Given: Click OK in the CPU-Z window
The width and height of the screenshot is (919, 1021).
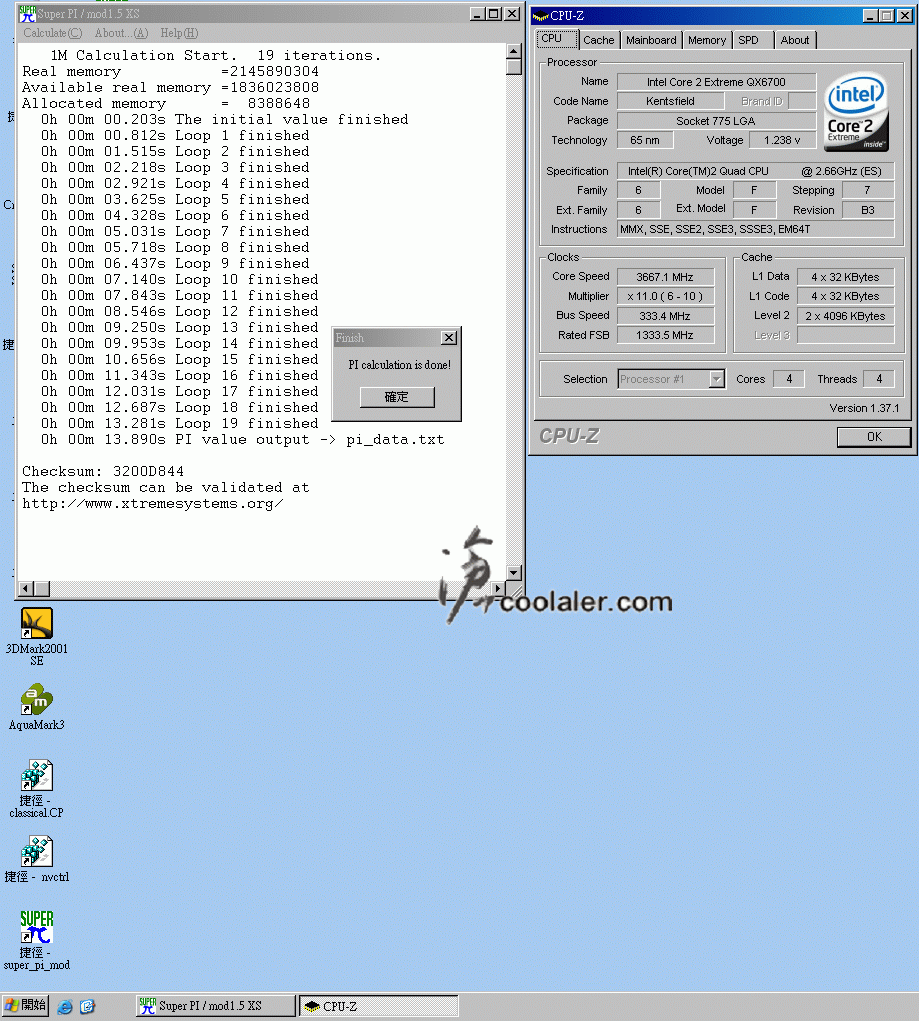Looking at the screenshot, I should (873, 437).
